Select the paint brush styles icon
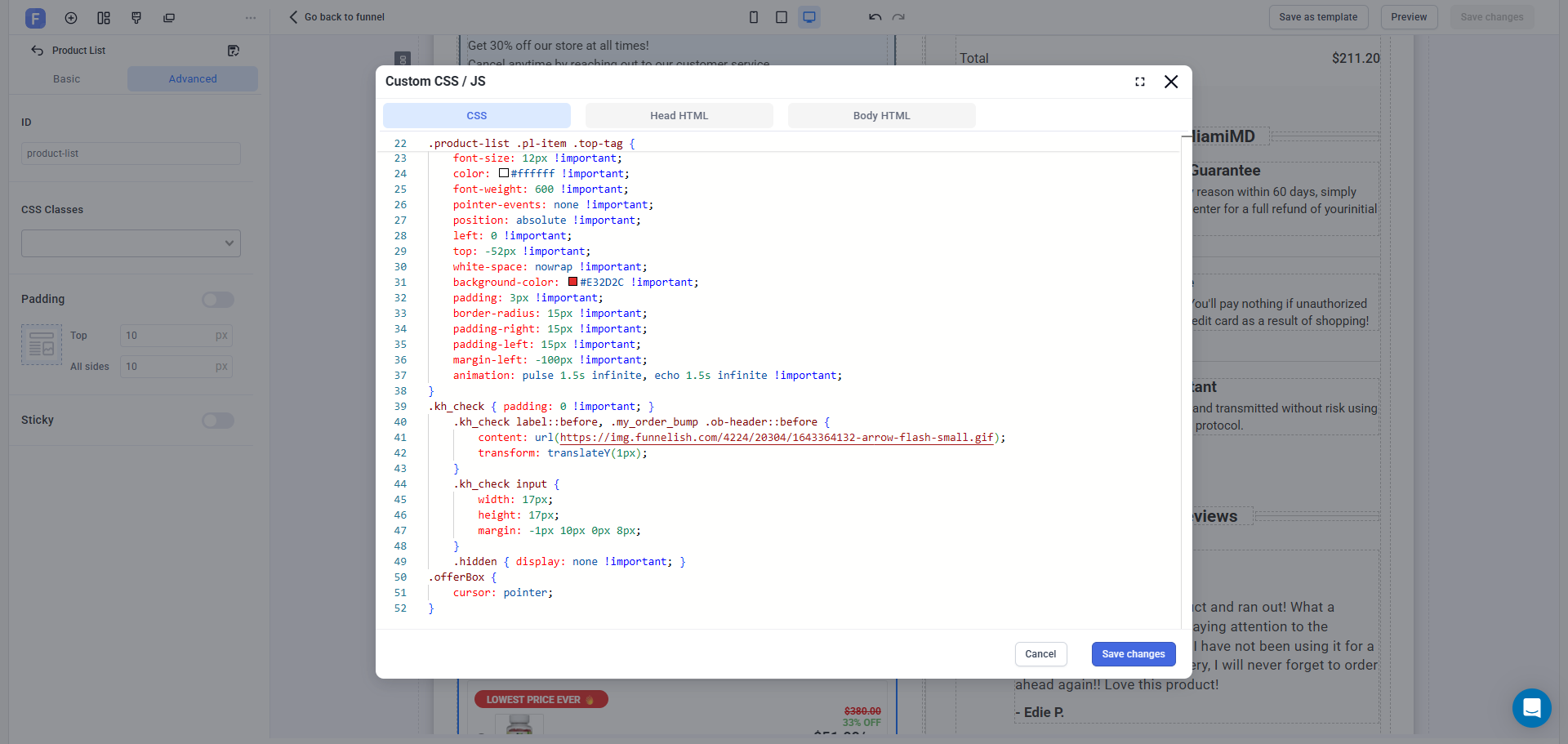Image resolution: width=1568 pixels, height=744 pixels. coord(136,18)
